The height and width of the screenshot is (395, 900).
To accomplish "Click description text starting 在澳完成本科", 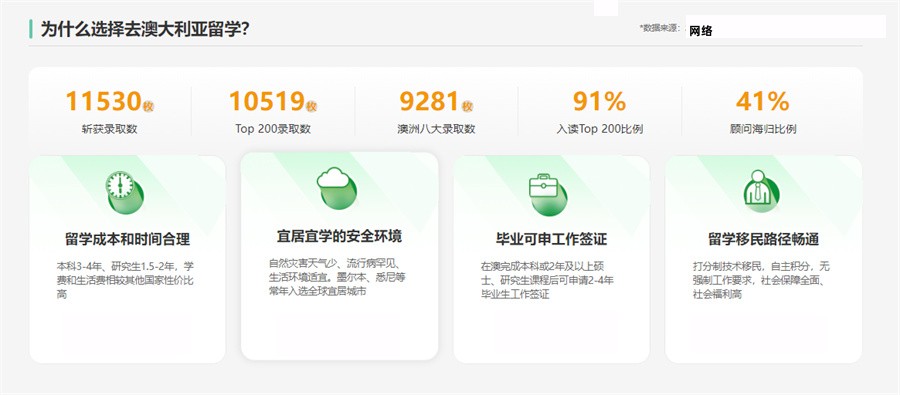I will click(x=548, y=281).
